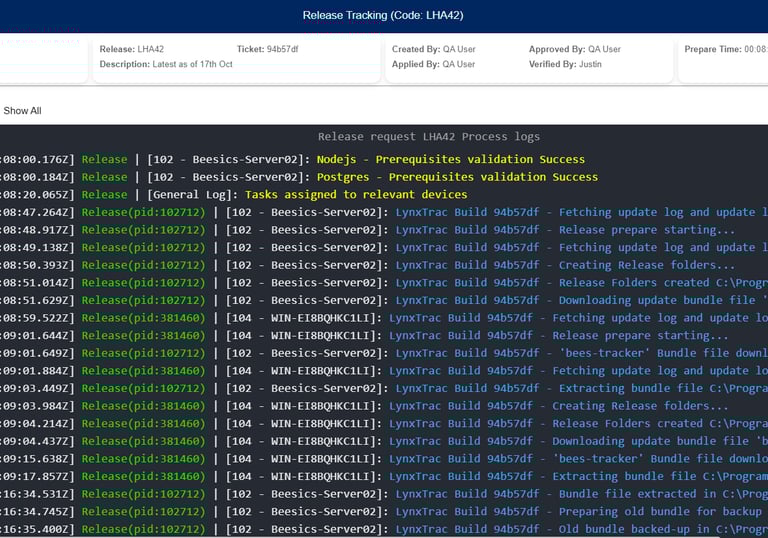Screen dimensions: 768x538
Task: Select the 09:04.437Z Downloading update bundle file log
Action: coord(384,441)
